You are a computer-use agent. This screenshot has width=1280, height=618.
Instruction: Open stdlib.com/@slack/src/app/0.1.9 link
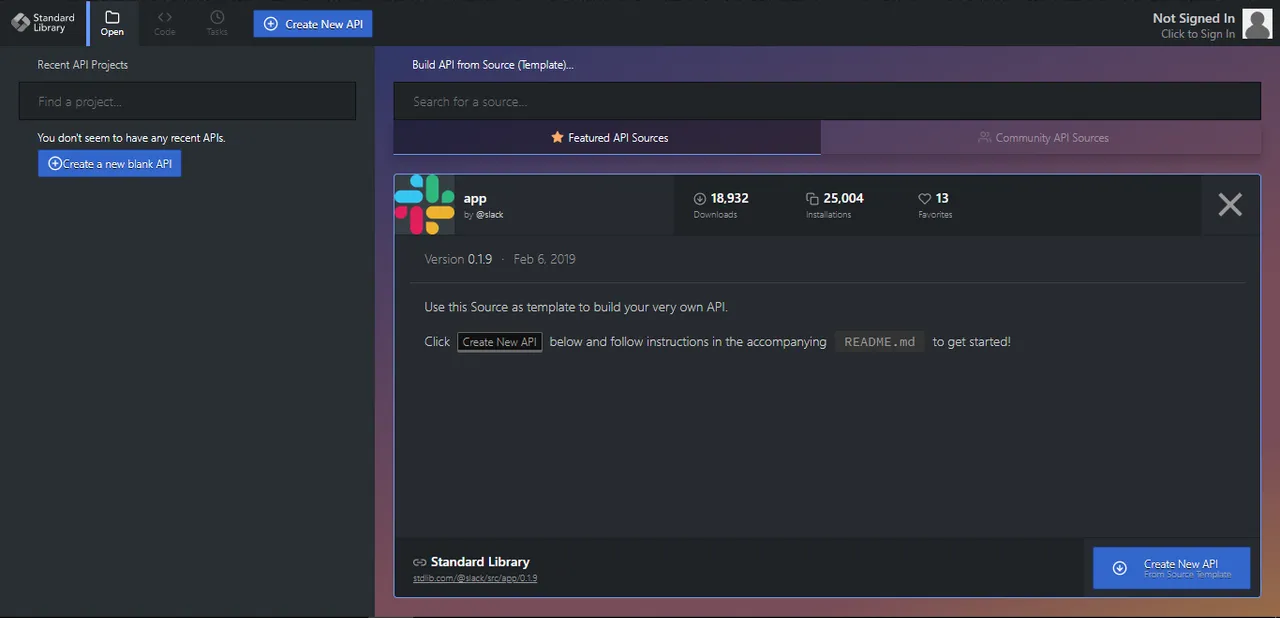(x=475, y=578)
